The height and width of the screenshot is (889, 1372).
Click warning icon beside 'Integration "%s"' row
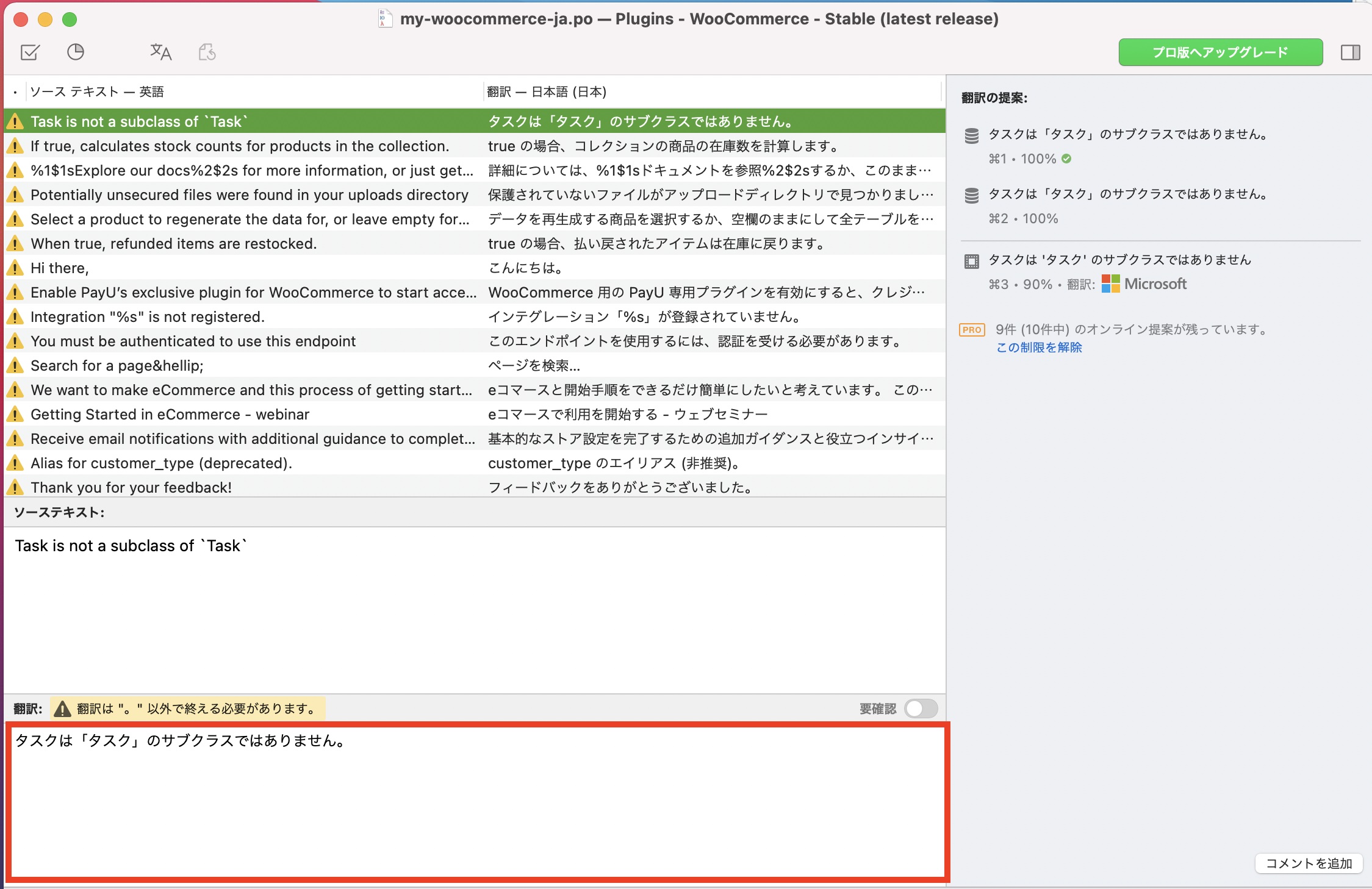[x=15, y=316]
